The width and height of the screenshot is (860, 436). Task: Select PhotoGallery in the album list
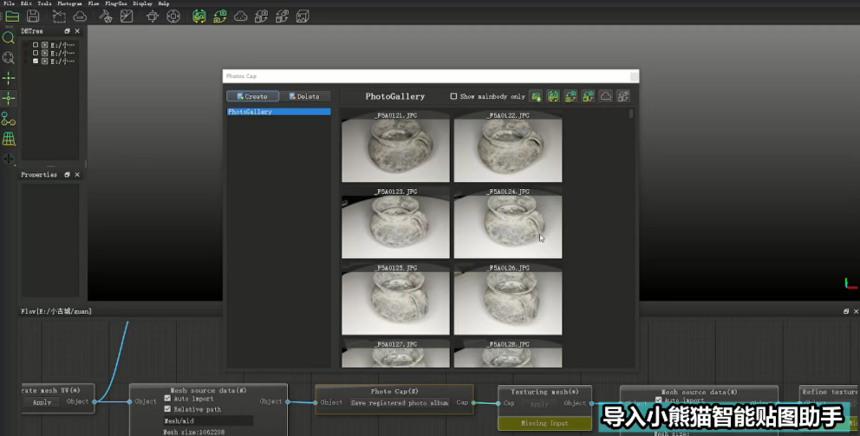point(279,111)
